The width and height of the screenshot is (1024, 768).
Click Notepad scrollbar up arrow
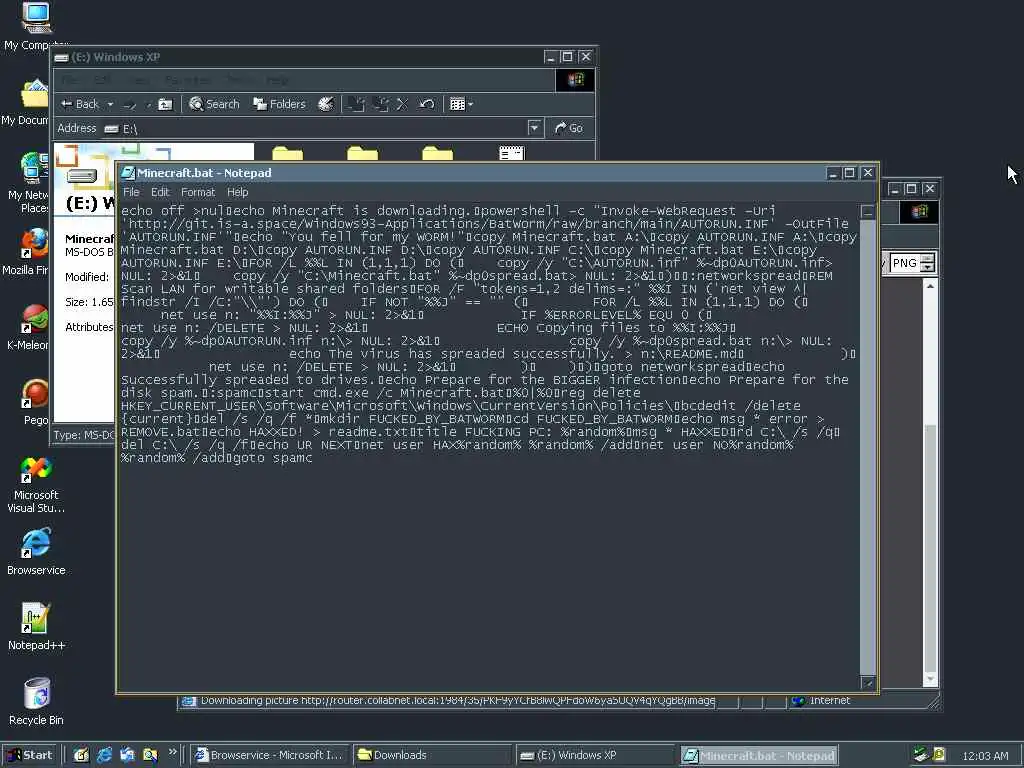pyautogui.click(x=867, y=212)
